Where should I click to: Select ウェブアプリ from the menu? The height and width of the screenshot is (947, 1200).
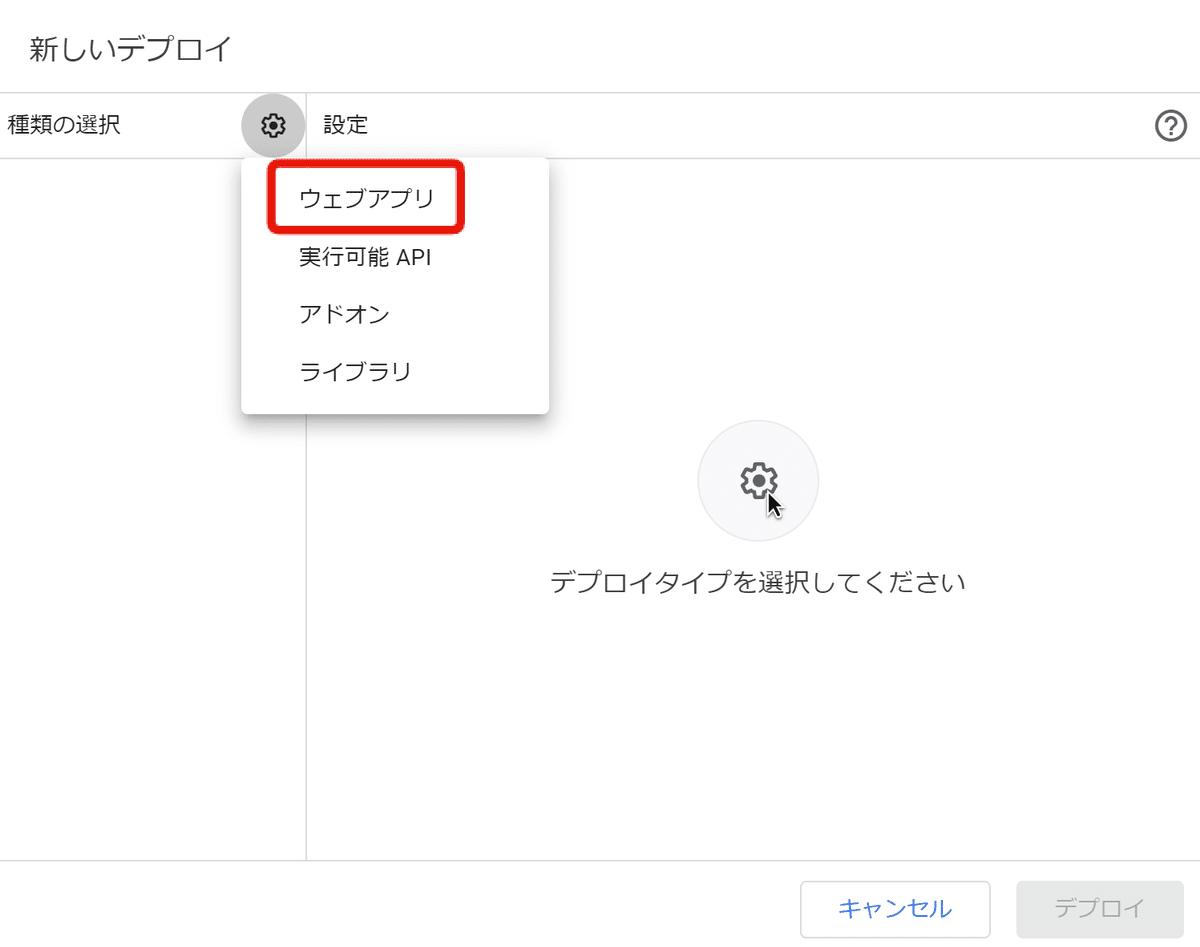click(x=394, y=199)
